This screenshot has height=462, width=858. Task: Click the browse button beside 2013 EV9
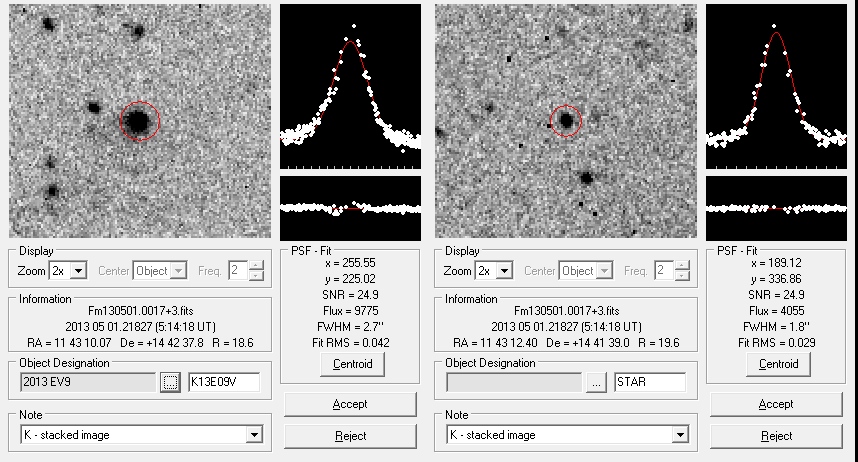pos(170,382)
